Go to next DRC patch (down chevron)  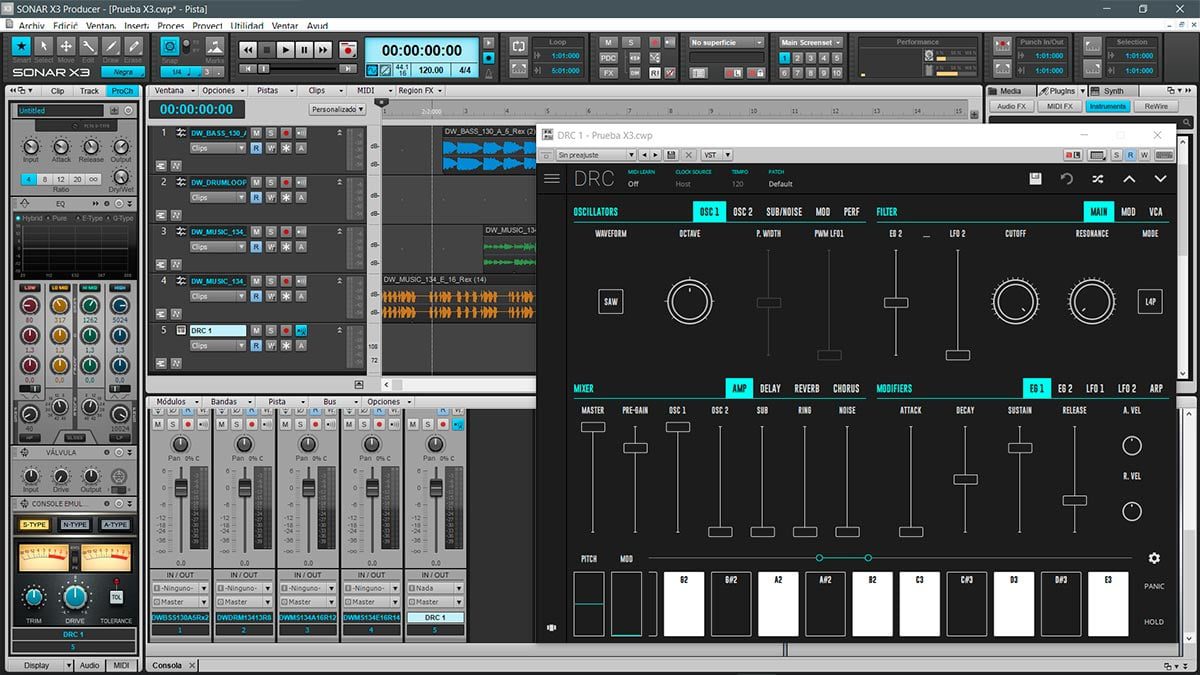1160,179
